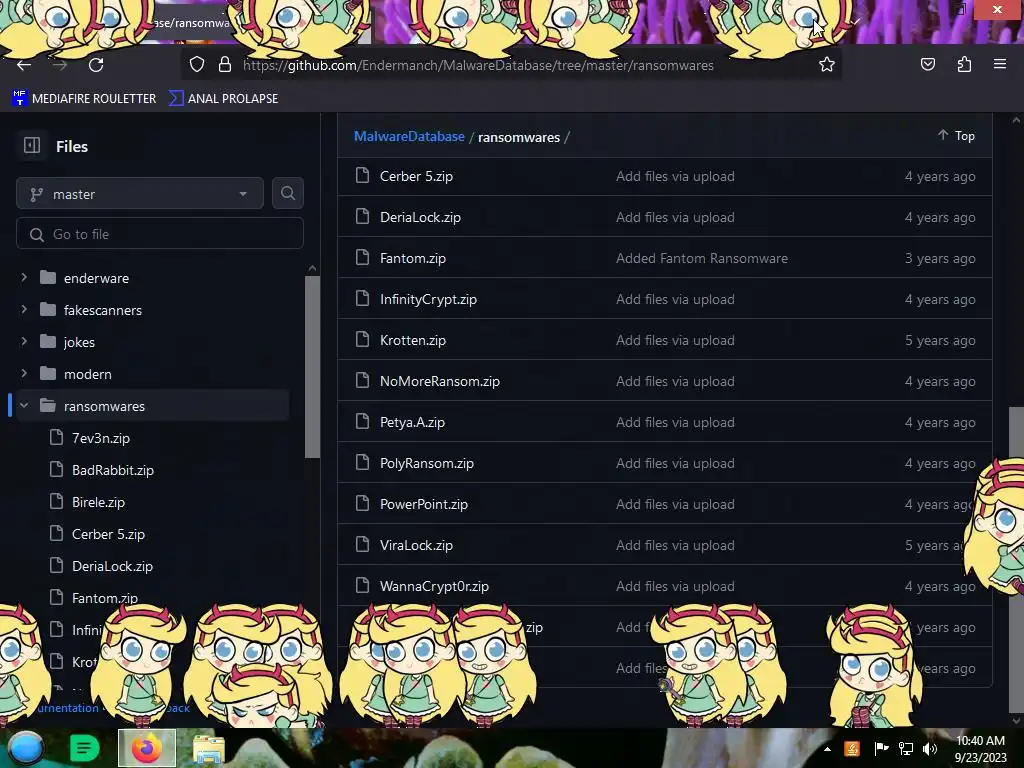This screenshot has width=1024, height=768.
Task: Search this repository magnifier button
Action: 287,193
